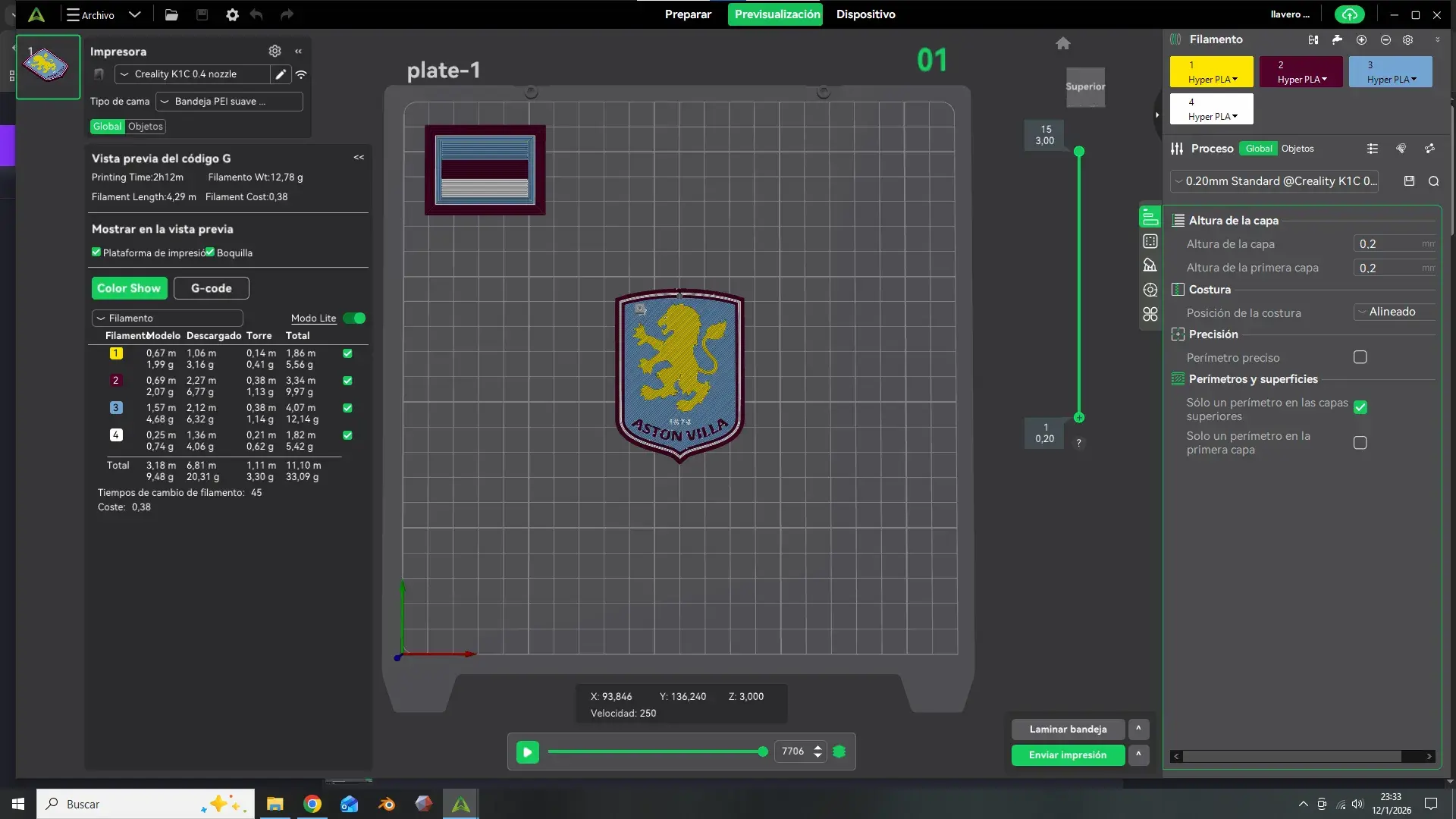Enable Perímetro preciso checkbox

tap(1360, 357)
